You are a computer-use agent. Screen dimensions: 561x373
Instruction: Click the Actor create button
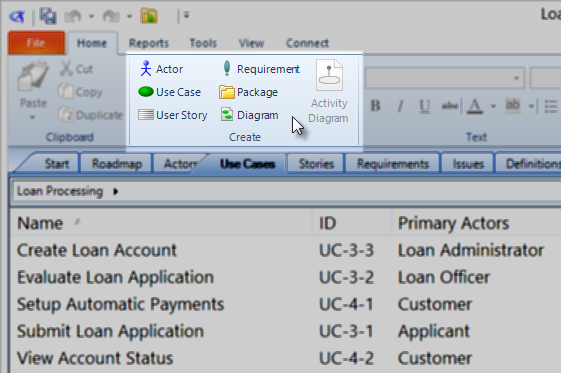coord(161,69)
